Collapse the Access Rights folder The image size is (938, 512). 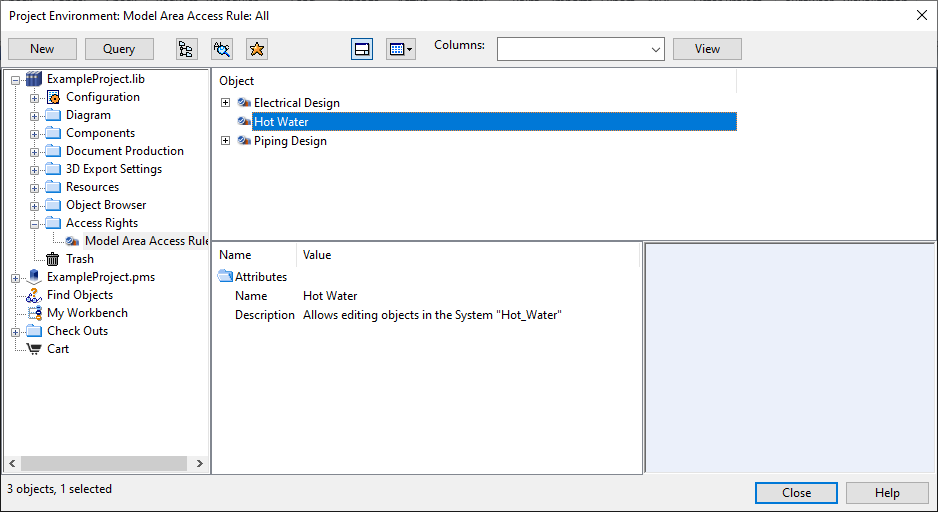click(x=34, y=223)
